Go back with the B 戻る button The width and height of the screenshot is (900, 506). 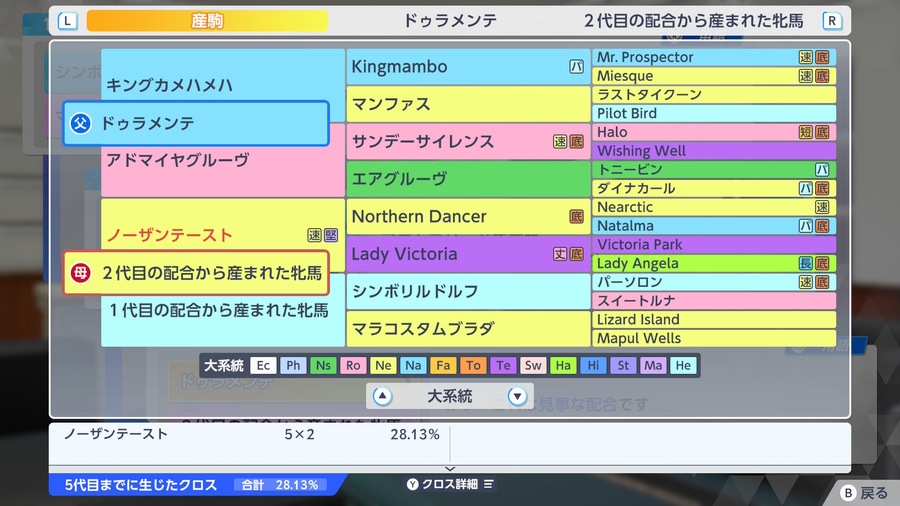tap(864, 493)
